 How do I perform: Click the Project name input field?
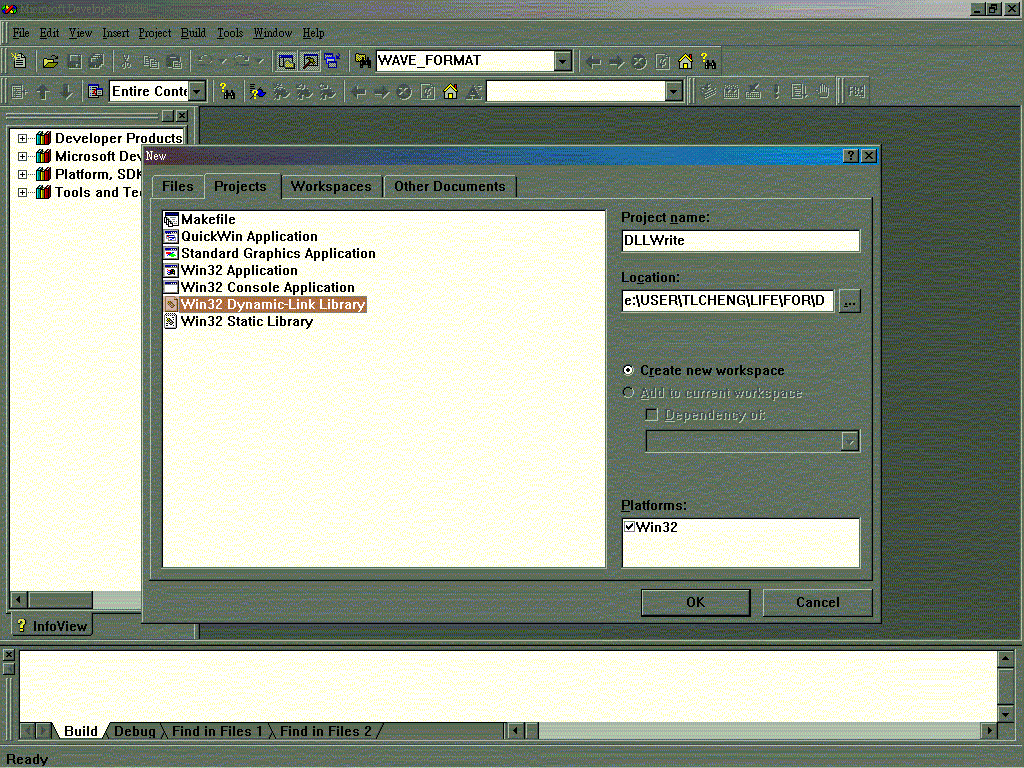(741, 240)
